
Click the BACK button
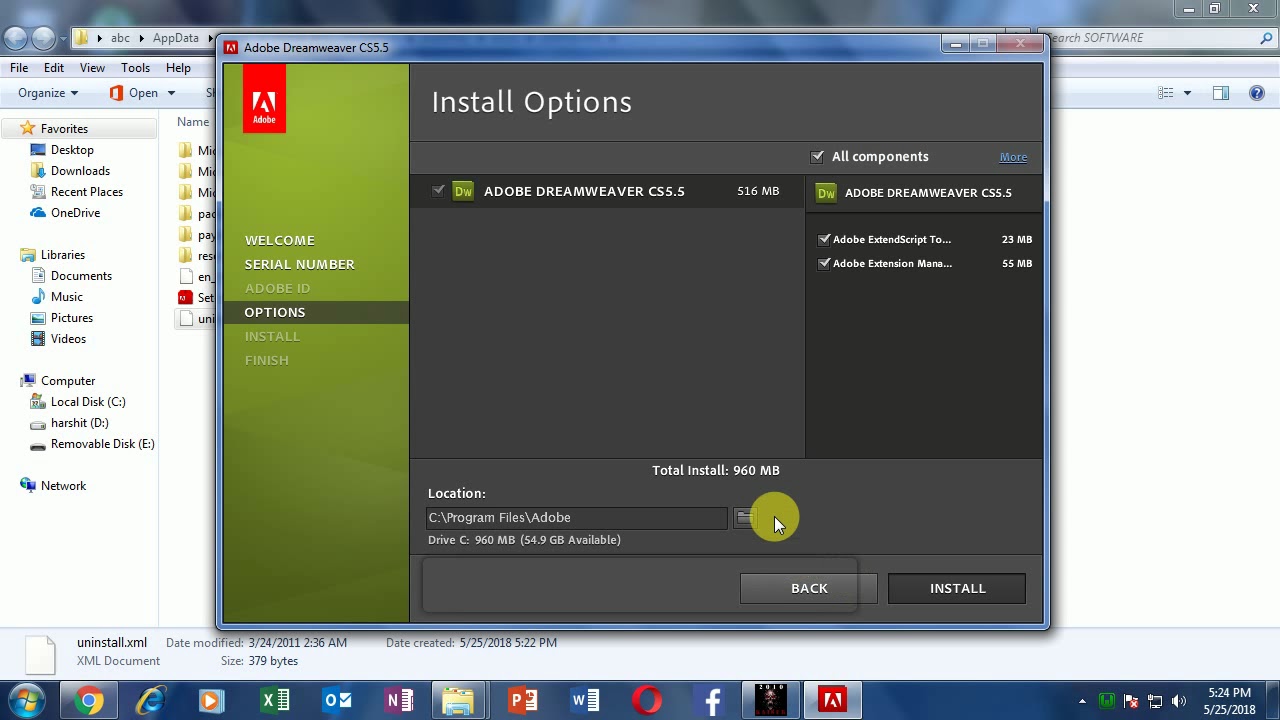[809, 588]
